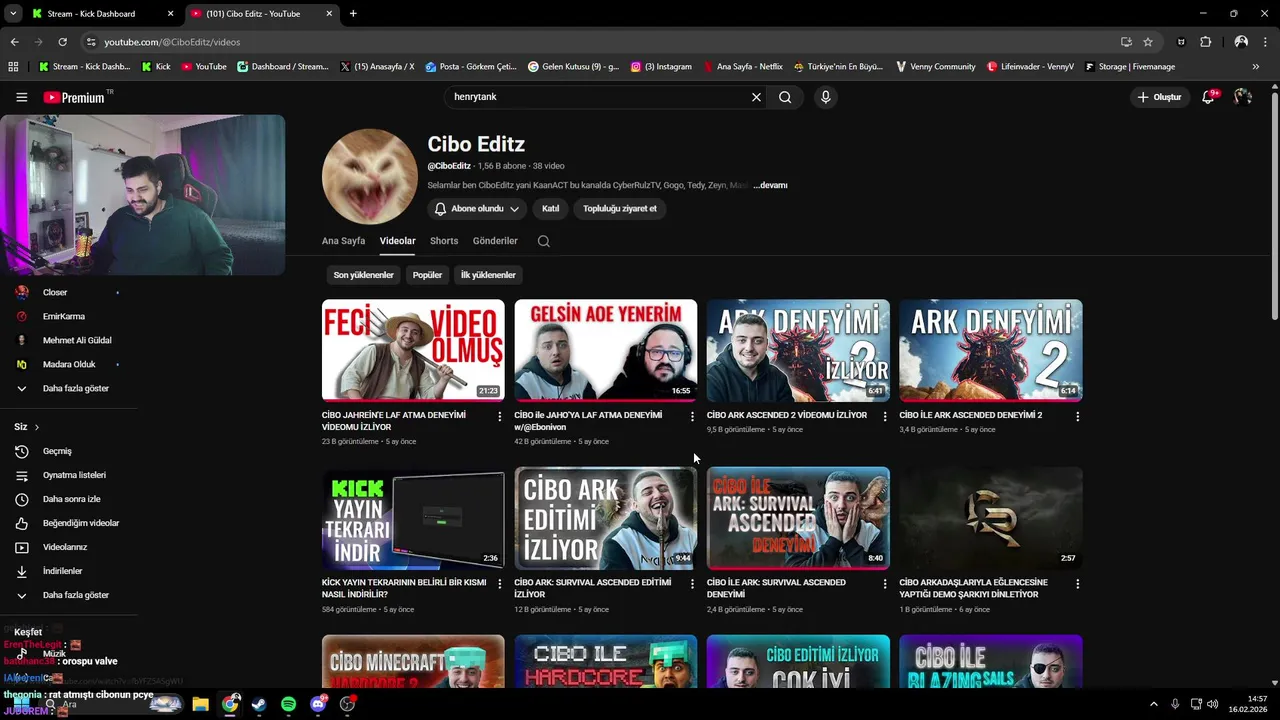The height and width of the screenshot is (720, 1280).
Task: Open Spotify from the Windows taskbar
Action: click(288, 704)
